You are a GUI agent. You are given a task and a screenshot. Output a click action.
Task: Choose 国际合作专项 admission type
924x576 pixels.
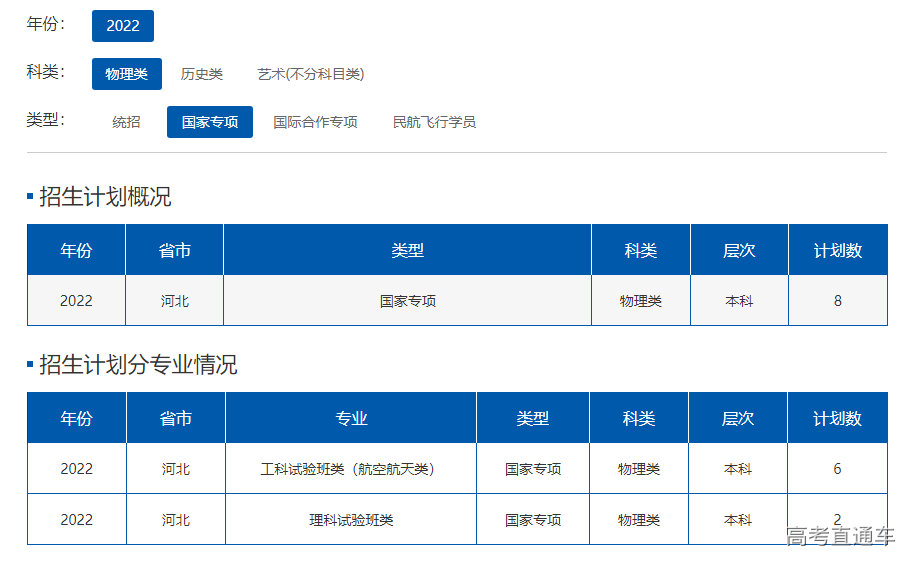pos(315,122)
